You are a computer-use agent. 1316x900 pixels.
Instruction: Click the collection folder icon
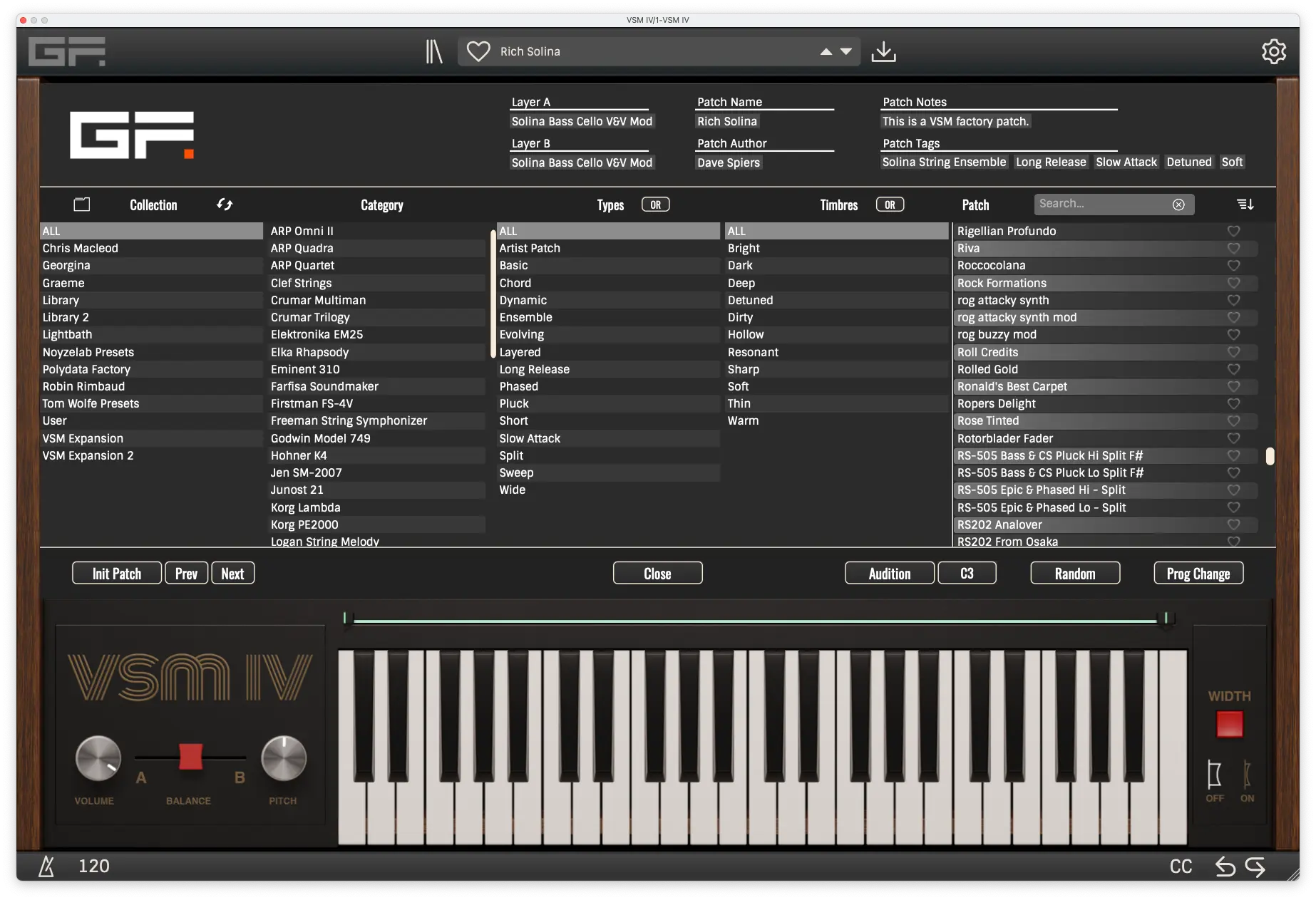(x=82, y=205)
